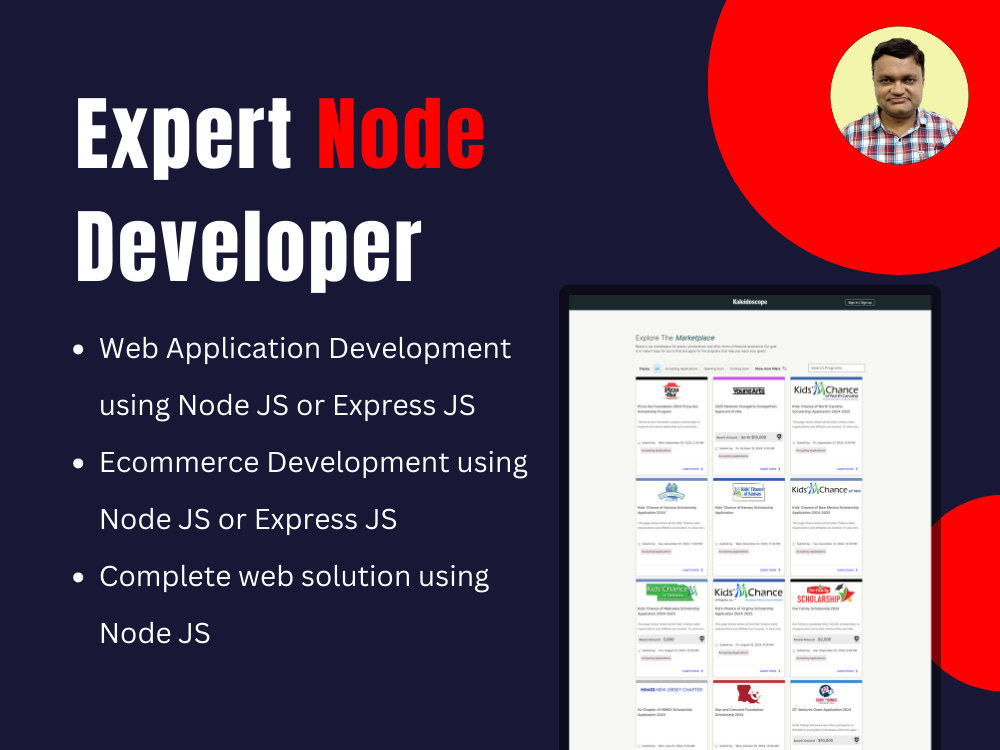Open Learn more on Pizza Hut card
This screenshot has width=1000, height=750.
pos(693,469)
